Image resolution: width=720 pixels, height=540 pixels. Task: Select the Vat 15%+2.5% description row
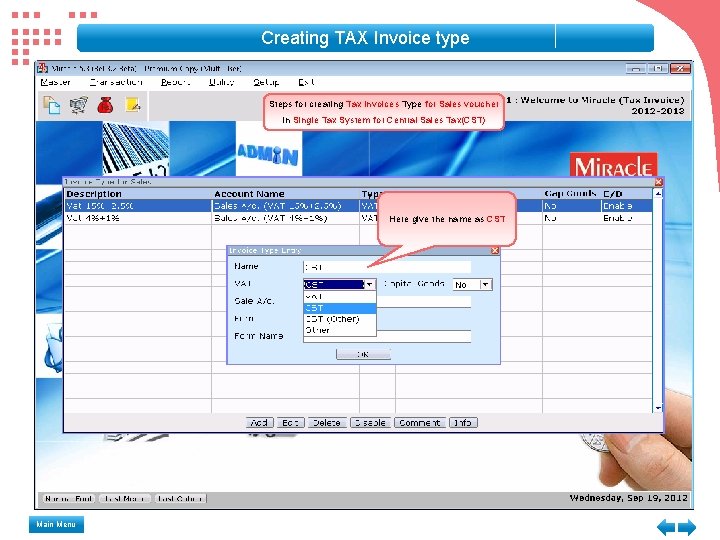(x=138, y=206)
